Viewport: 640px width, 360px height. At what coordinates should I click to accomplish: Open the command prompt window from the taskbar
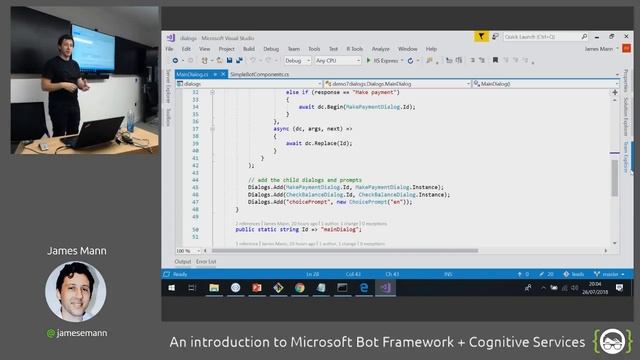pos(342,288)
